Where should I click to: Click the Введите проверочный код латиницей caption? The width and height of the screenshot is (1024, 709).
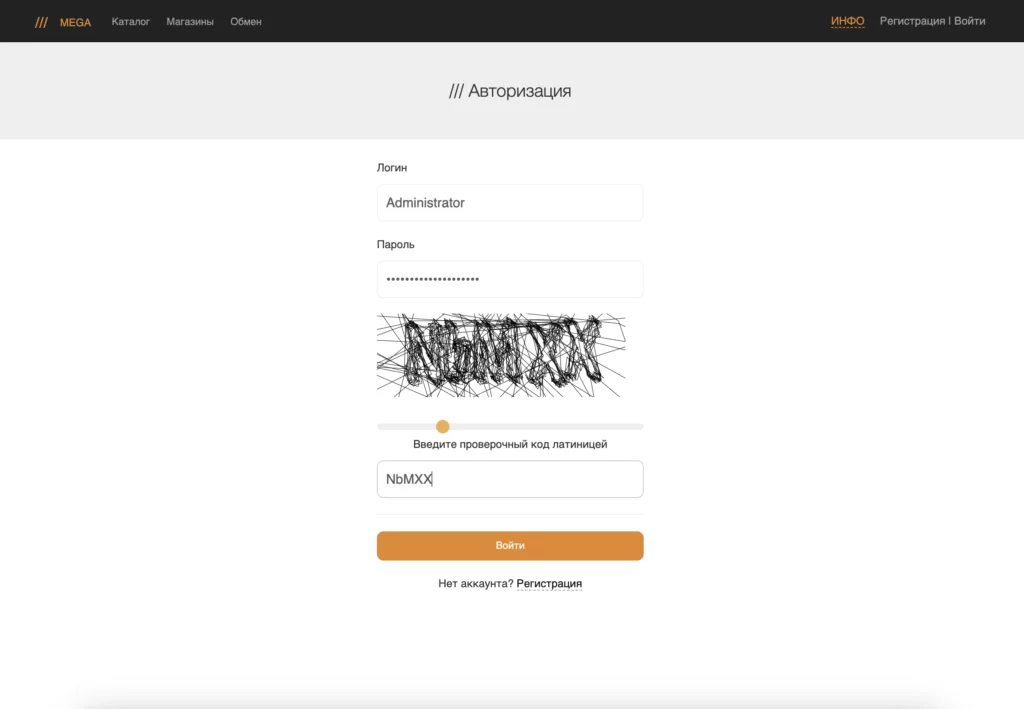tap(510, 444)
